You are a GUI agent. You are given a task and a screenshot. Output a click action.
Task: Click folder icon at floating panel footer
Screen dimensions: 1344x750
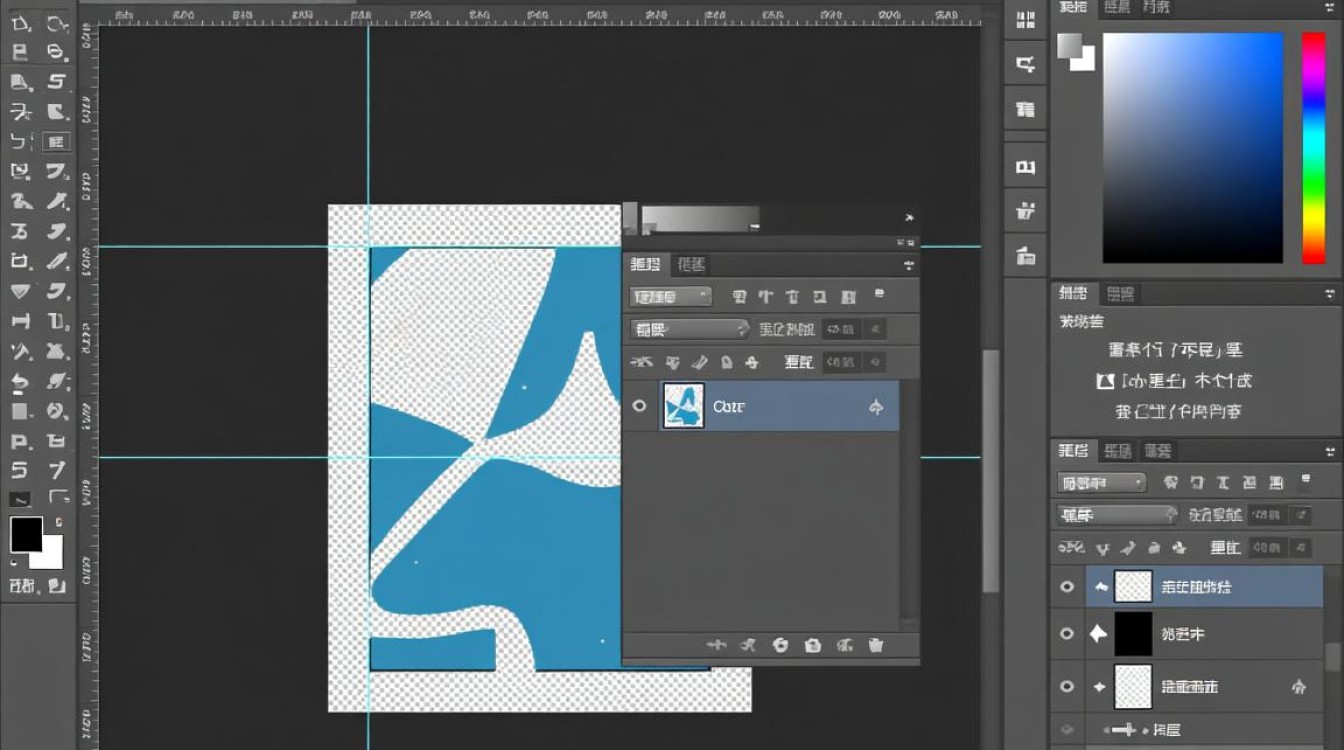tap(813, 646)
